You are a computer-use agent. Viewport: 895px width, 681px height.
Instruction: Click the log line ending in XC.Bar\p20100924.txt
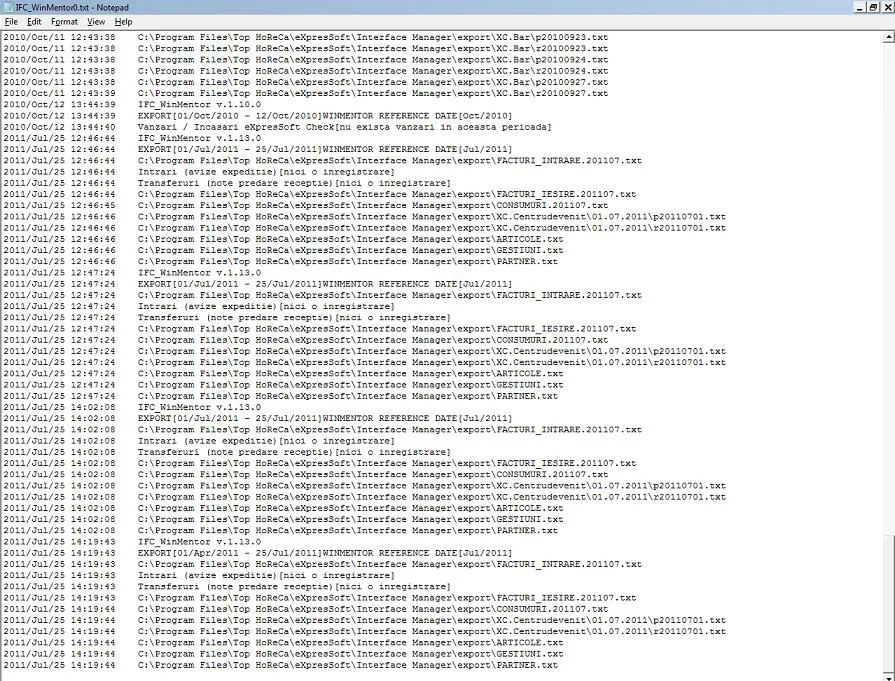[306, 60]
